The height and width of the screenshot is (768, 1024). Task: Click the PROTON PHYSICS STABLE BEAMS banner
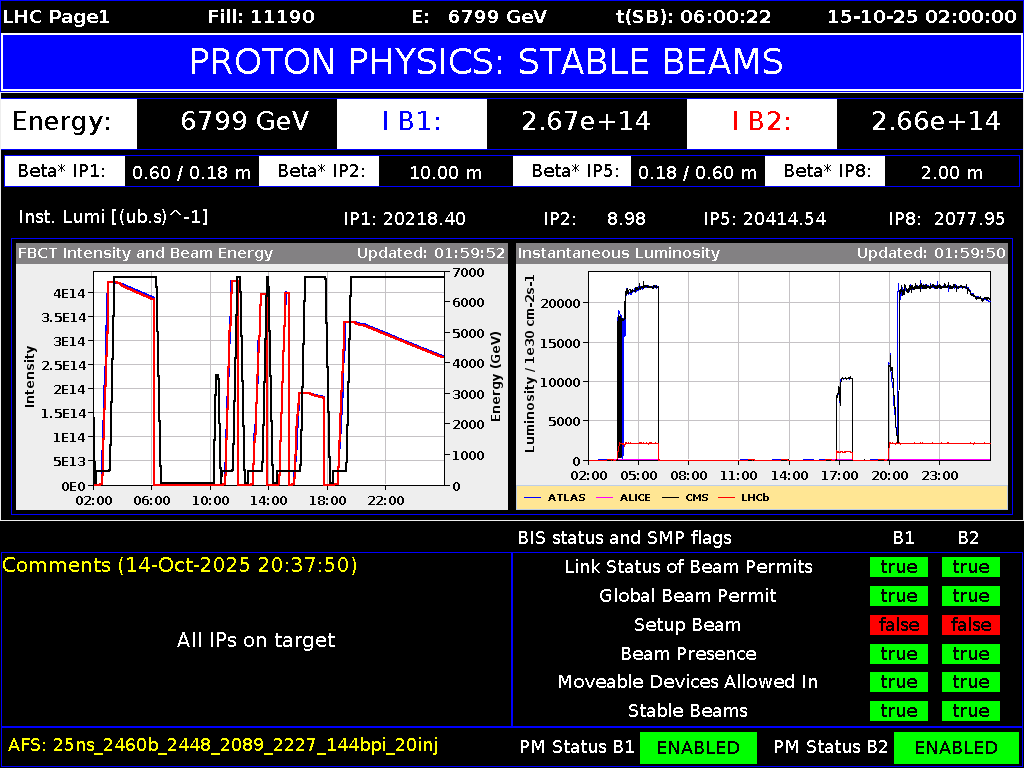click(x=512, y=62)
